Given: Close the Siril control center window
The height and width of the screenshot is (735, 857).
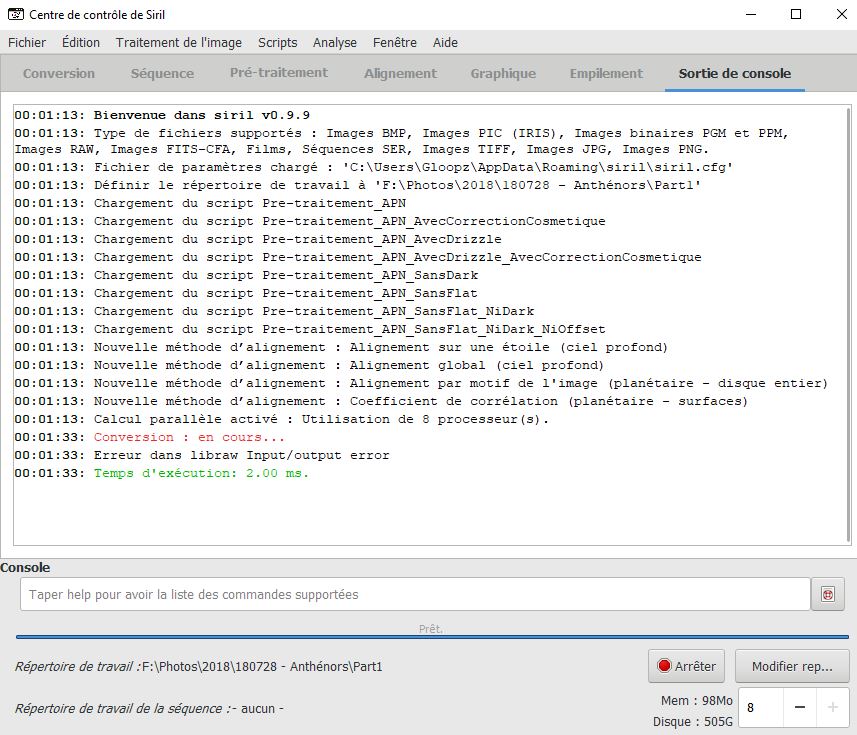Looking at the screenshot, I should [x=842, y=14].
